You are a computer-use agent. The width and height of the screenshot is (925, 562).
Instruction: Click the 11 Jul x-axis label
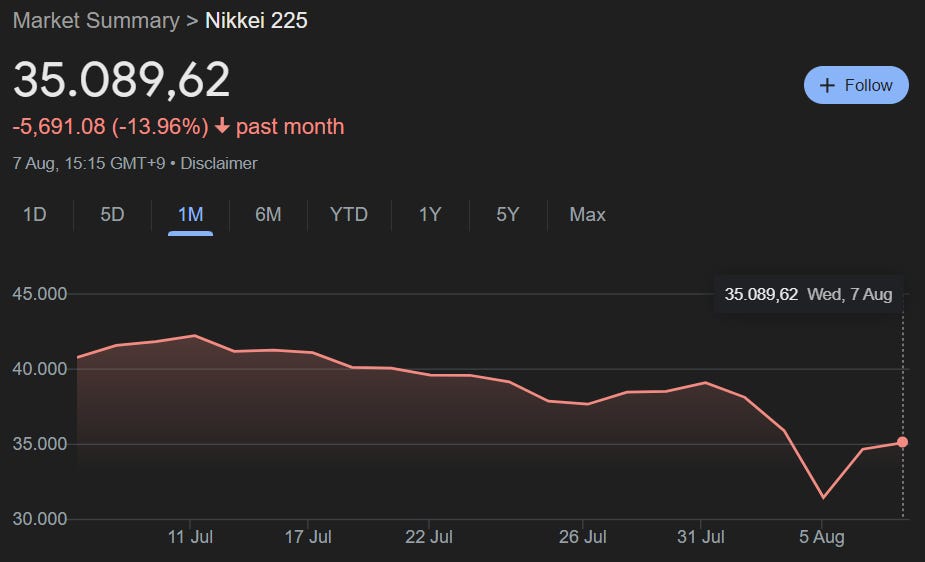click(190, 537)
